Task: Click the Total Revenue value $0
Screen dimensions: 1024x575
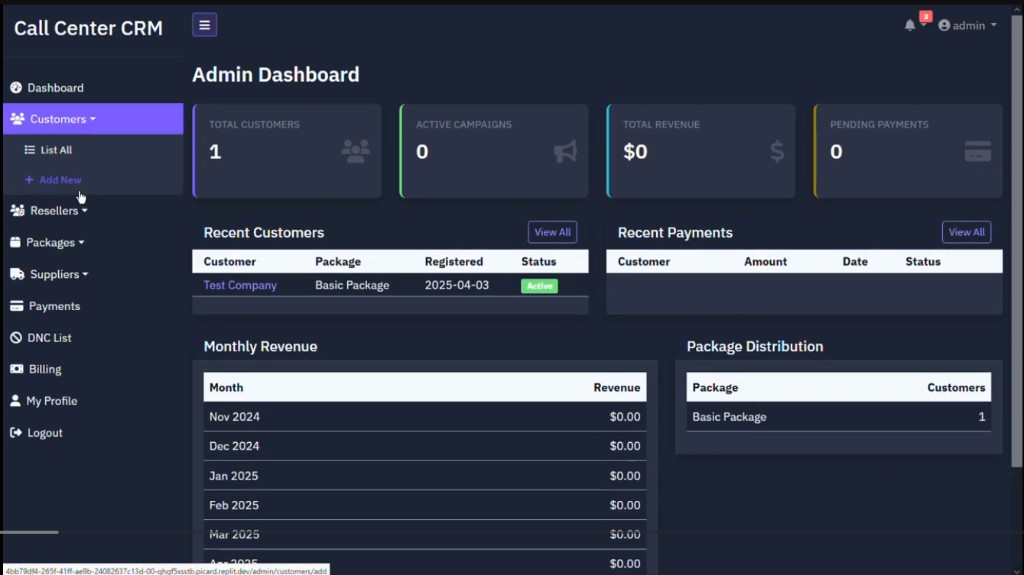Action: click(x=635, y=152)
